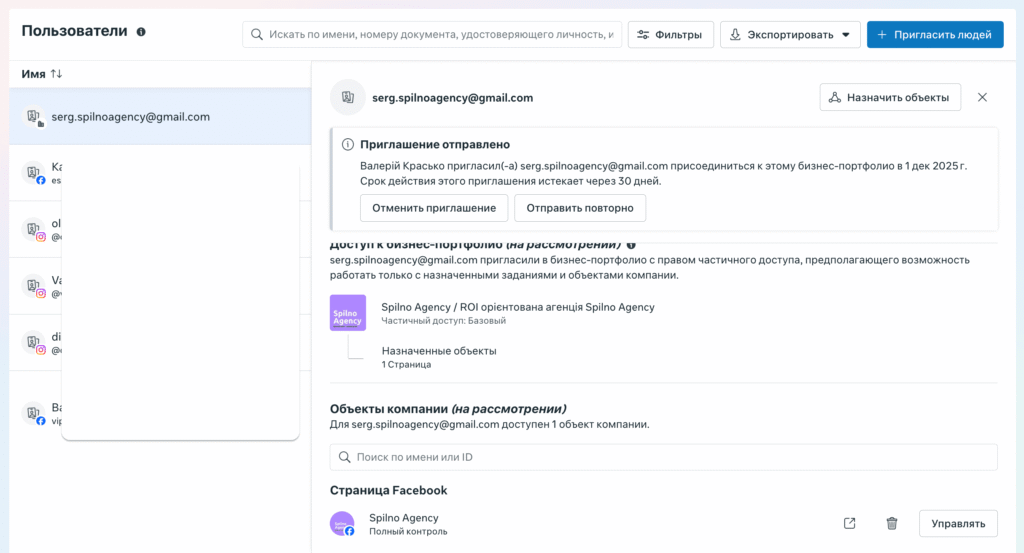1024x553 pixels.
Task: Close the user details panel
Action: tap(982, 97)
